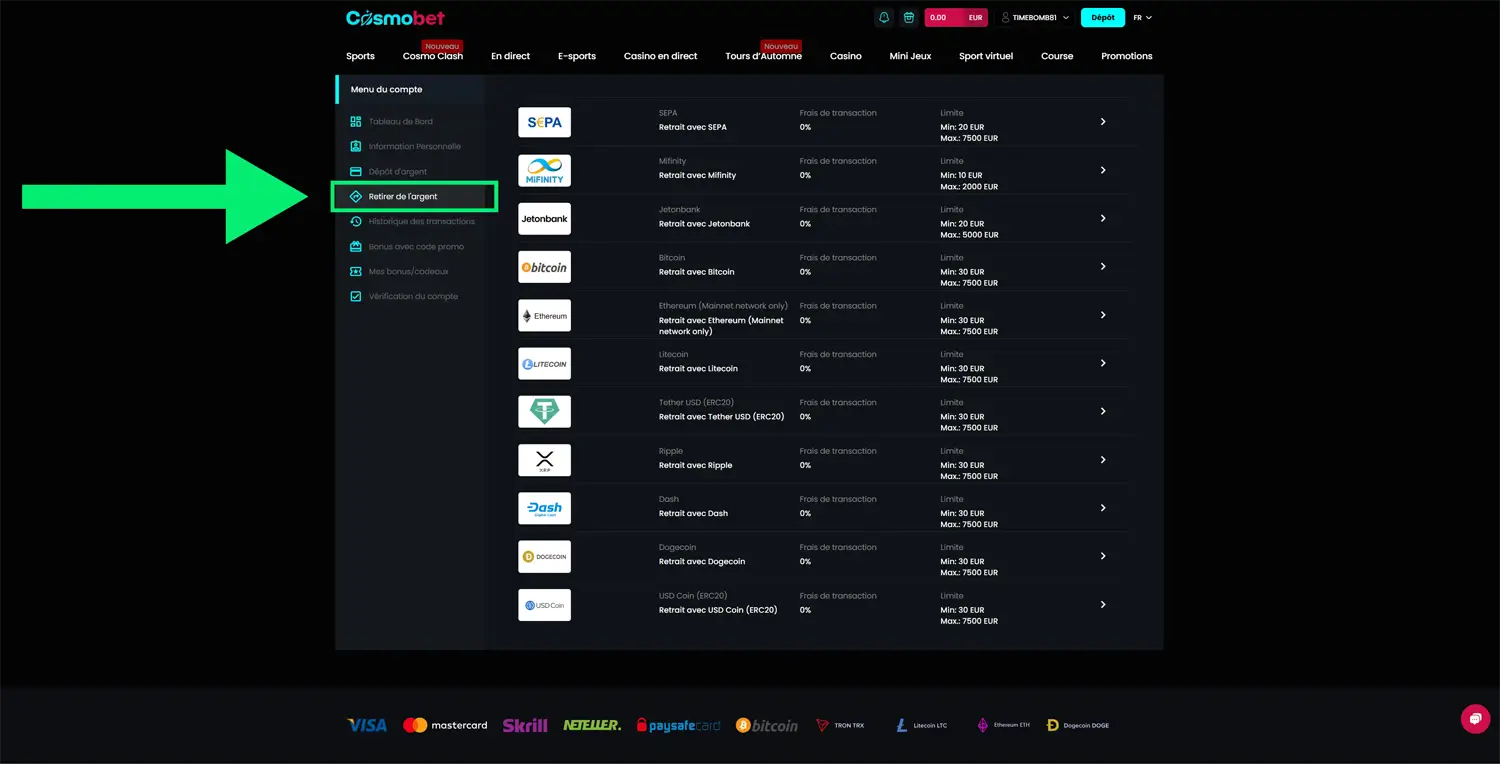Click the 0.00 EUR balance display
Viewport: 1500px width, 764px height.
(955, 18)
